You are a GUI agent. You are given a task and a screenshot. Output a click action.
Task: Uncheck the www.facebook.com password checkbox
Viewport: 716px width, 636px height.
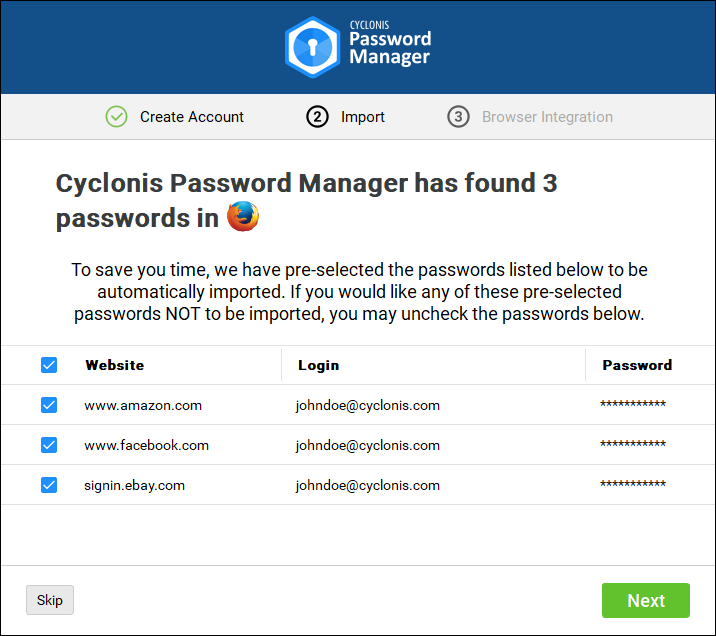49,445
